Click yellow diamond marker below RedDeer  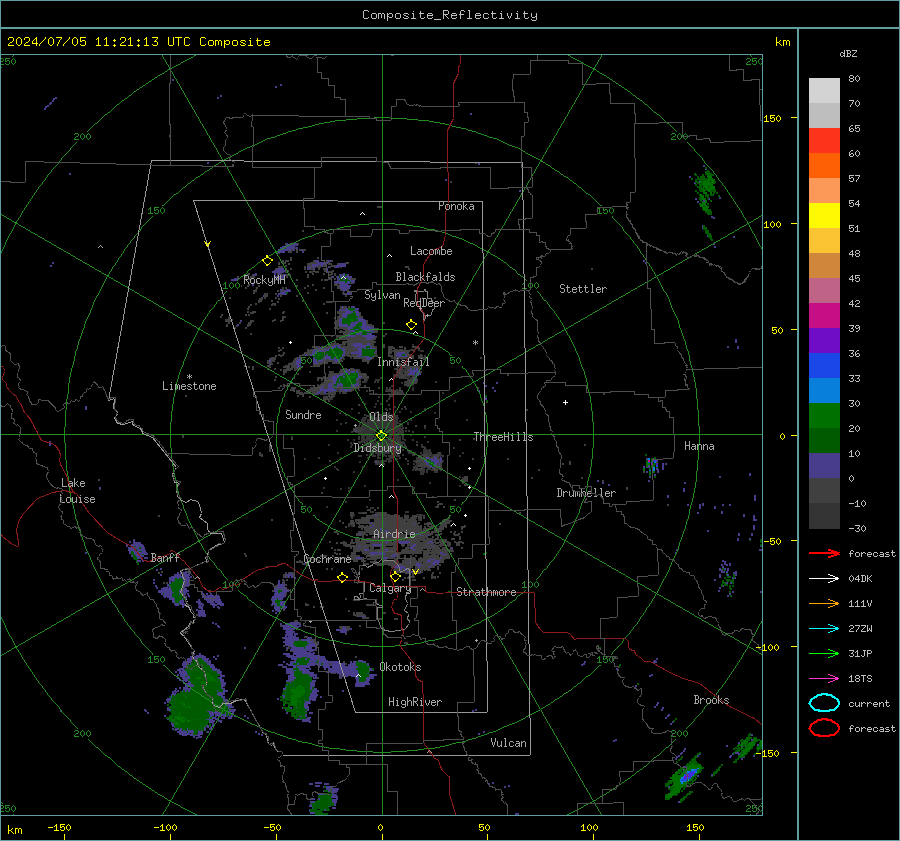tap(411, 325)
